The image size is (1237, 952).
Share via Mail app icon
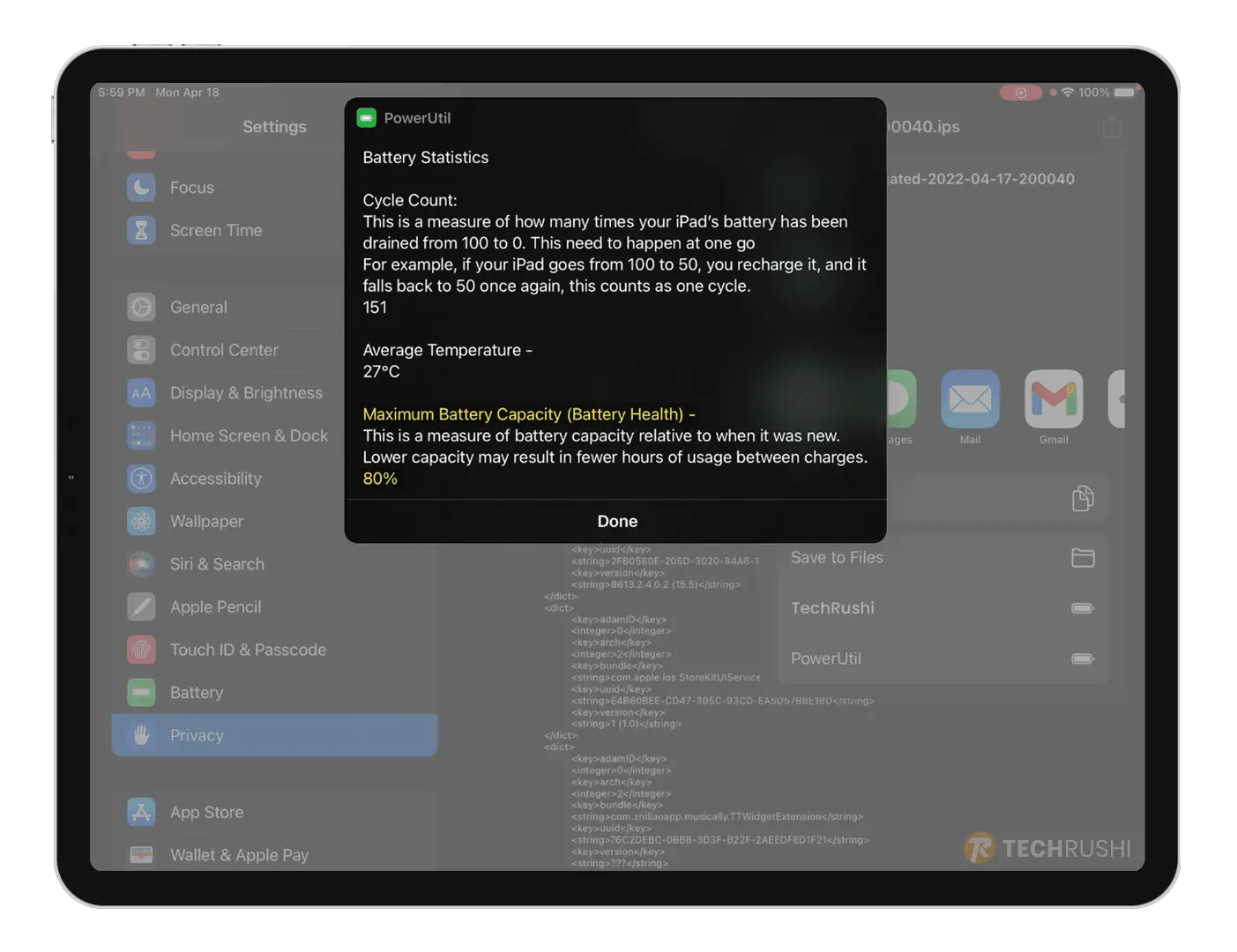pos(970,399)
